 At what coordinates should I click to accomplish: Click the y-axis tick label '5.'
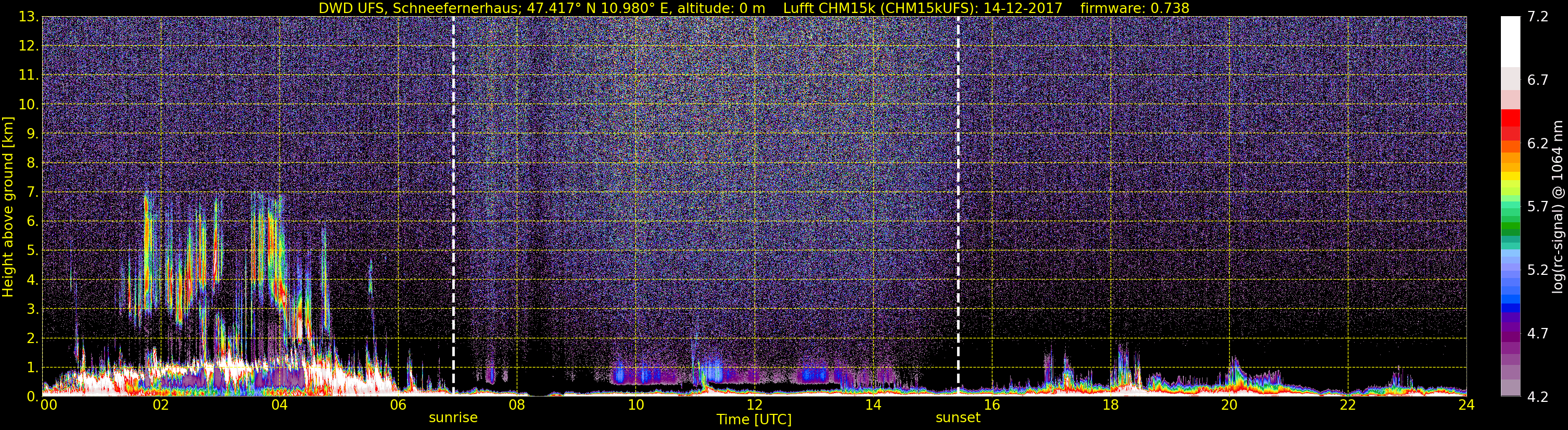(33, 251)
